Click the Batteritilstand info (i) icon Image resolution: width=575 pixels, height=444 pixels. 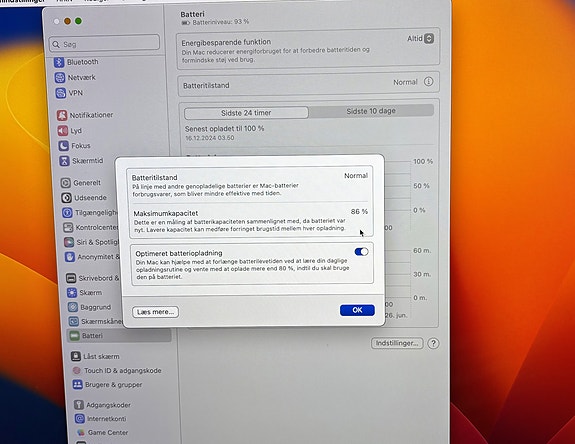coord(428,81)
